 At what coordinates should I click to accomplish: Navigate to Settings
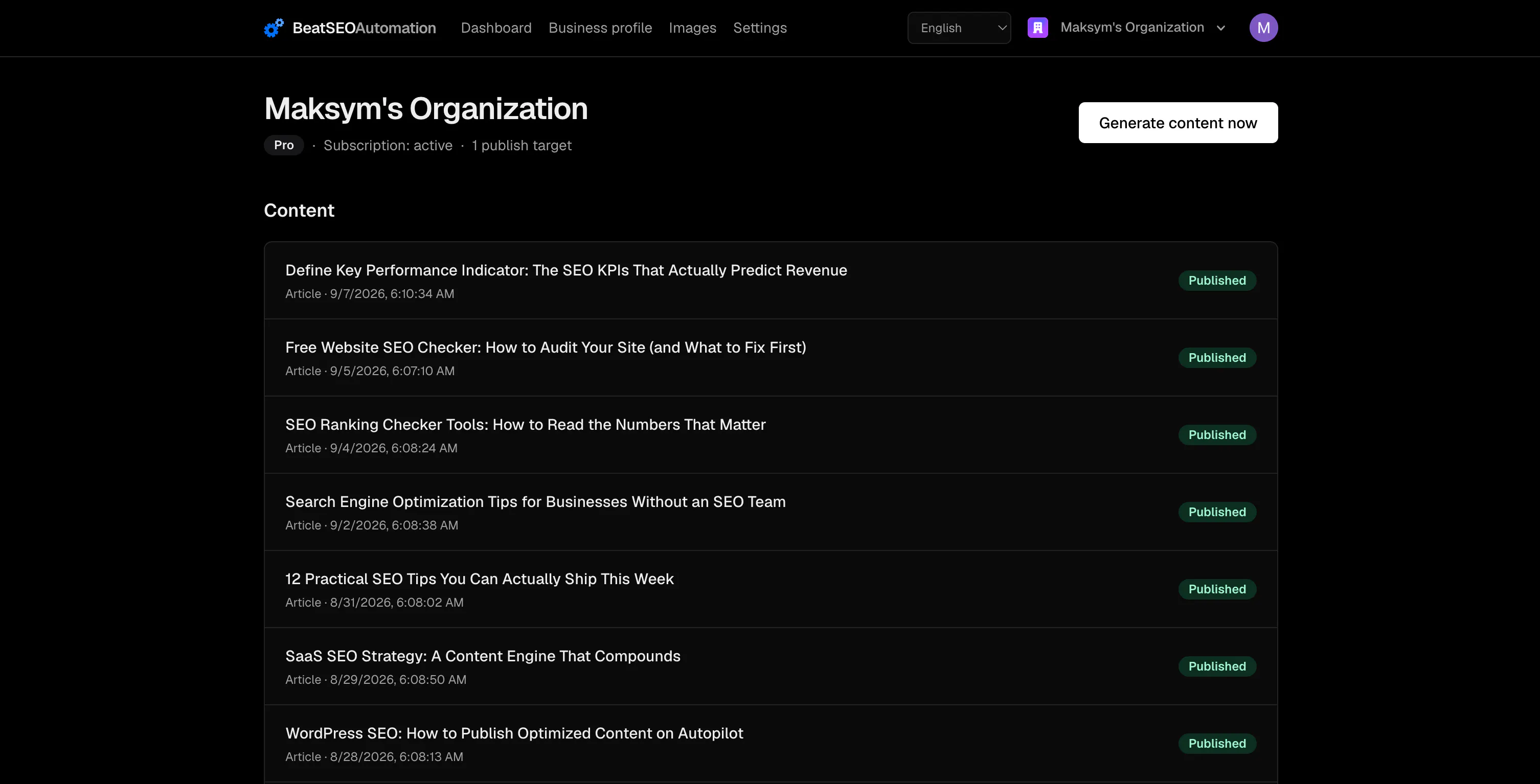[759, 28]
